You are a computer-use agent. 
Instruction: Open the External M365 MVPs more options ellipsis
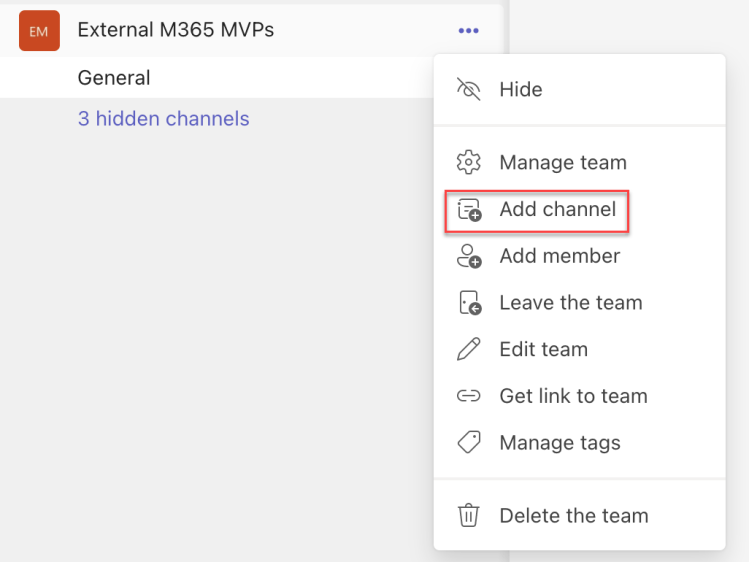pos(468,31)
